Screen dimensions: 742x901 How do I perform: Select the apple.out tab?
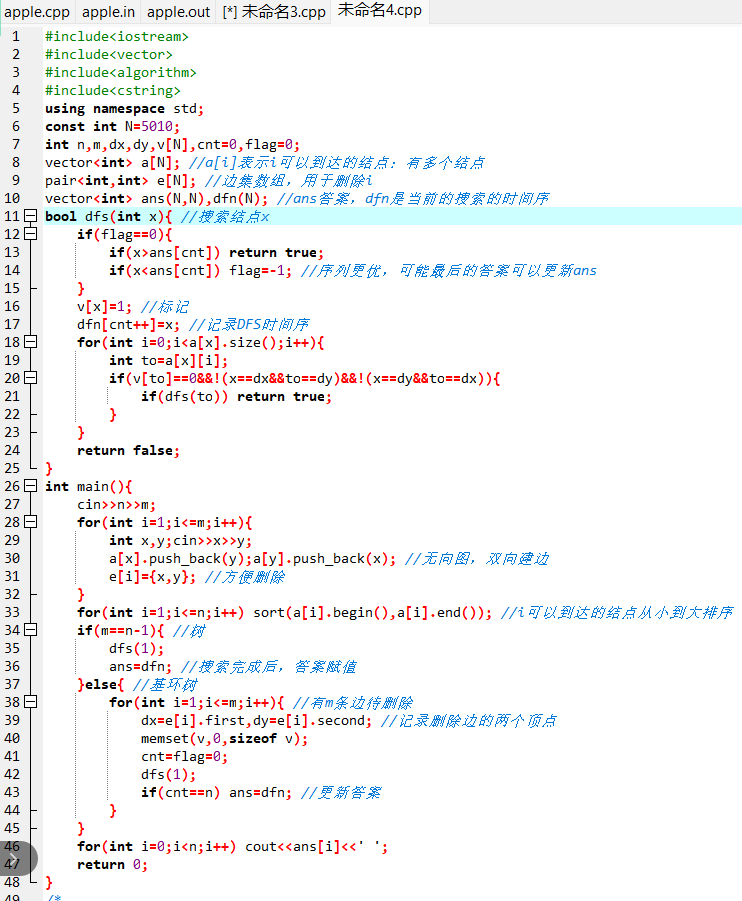coord(179,12)
